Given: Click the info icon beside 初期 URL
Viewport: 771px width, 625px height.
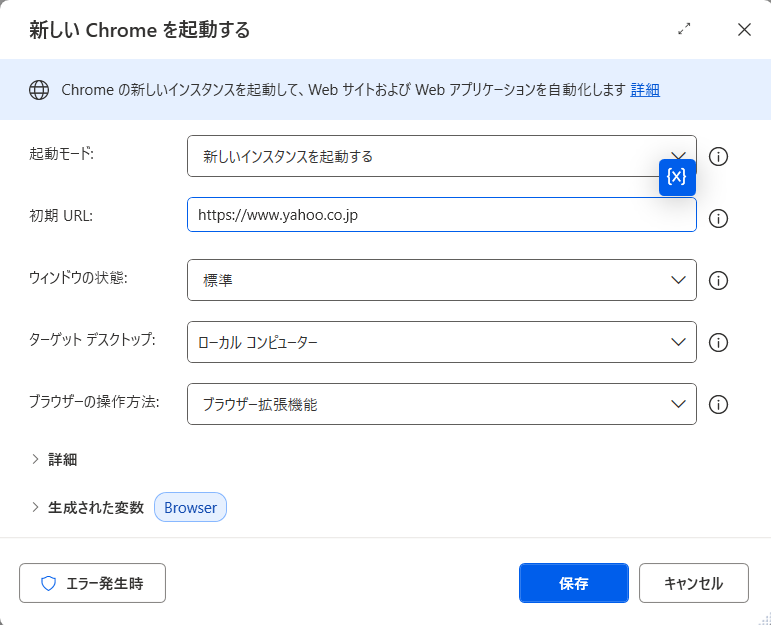Looking at the screenshot, I should (x=717, y=218).
